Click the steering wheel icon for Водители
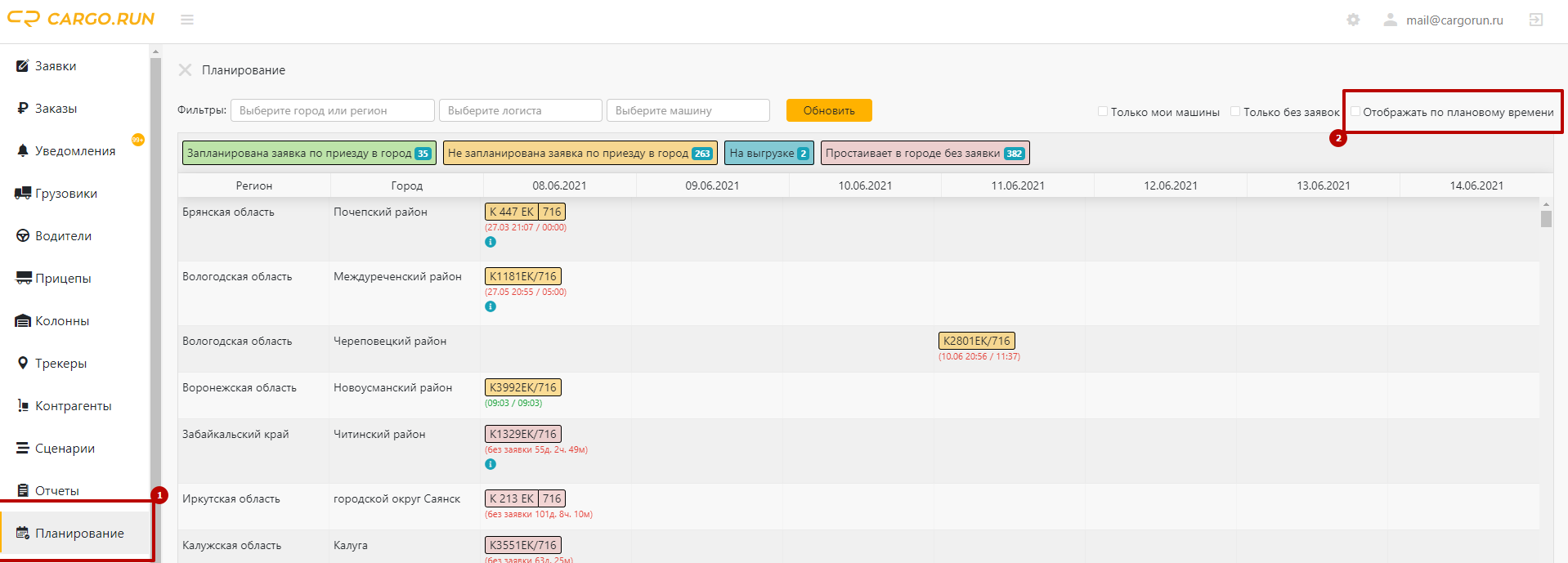The width and height of the screenshot is (1568, 563). [23, 236]
